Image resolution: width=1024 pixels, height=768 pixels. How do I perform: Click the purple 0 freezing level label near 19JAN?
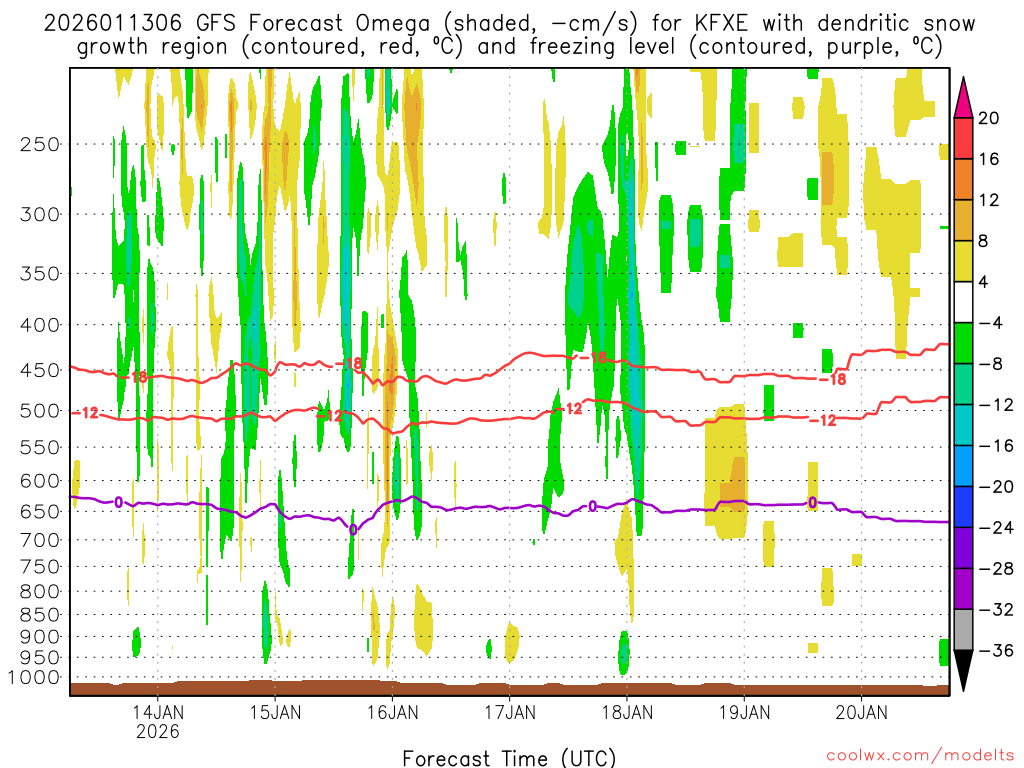(x=812, y=502)
